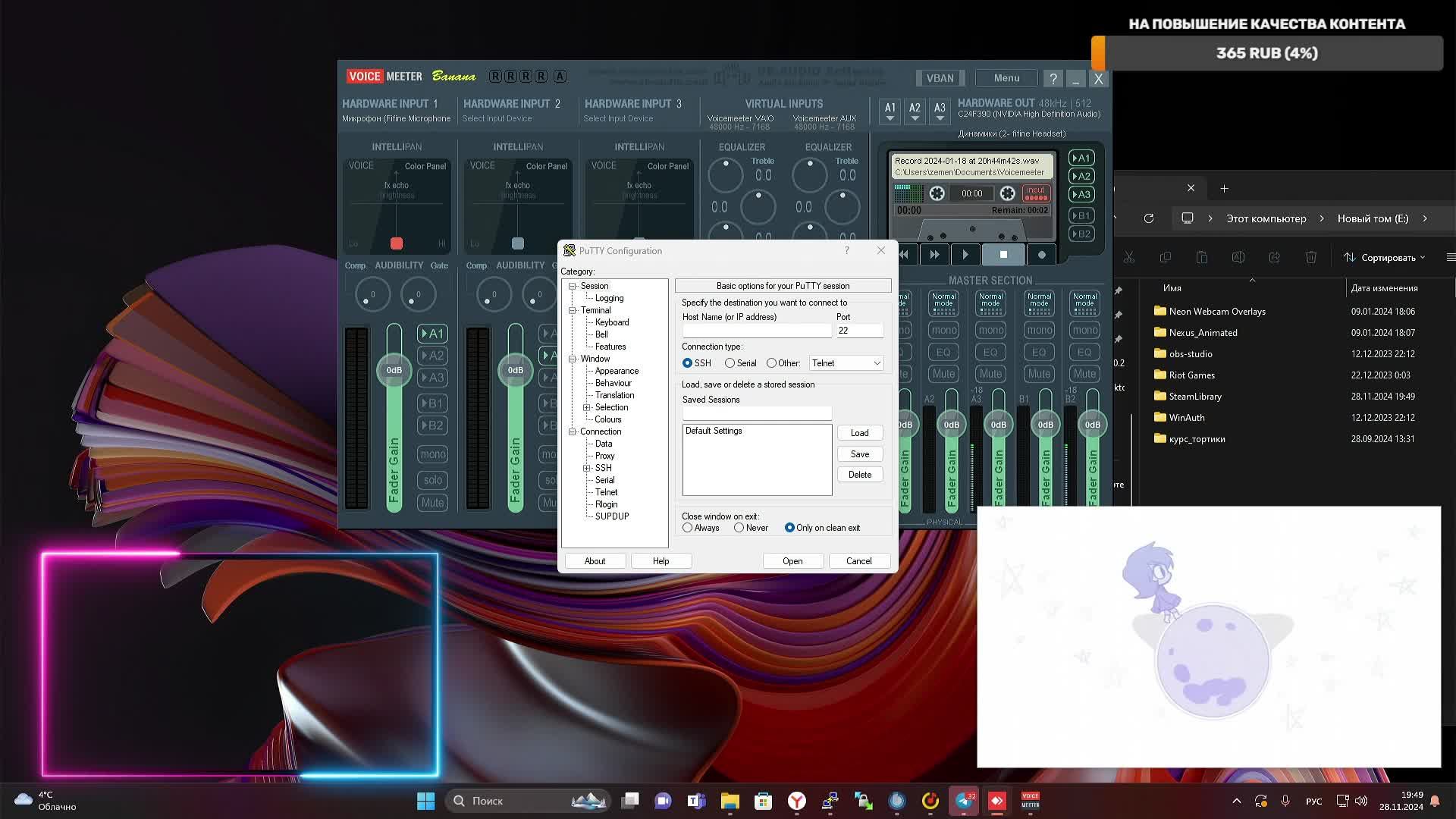This screenshot has height=819, width=1456.
Task: Open the Telnet connection type dropdown
Action: (846, 363)
